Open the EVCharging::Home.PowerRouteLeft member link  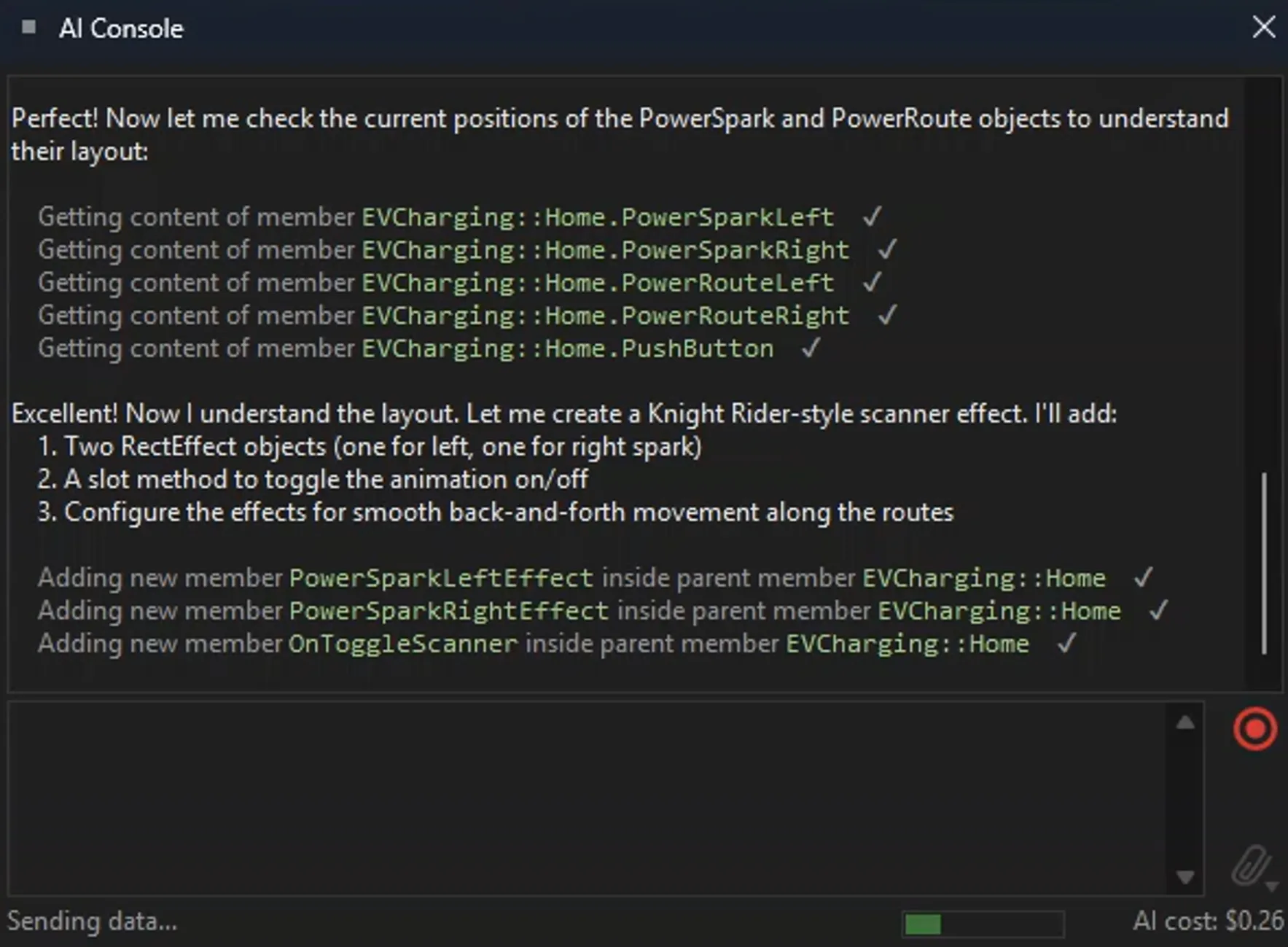(597, 283)
